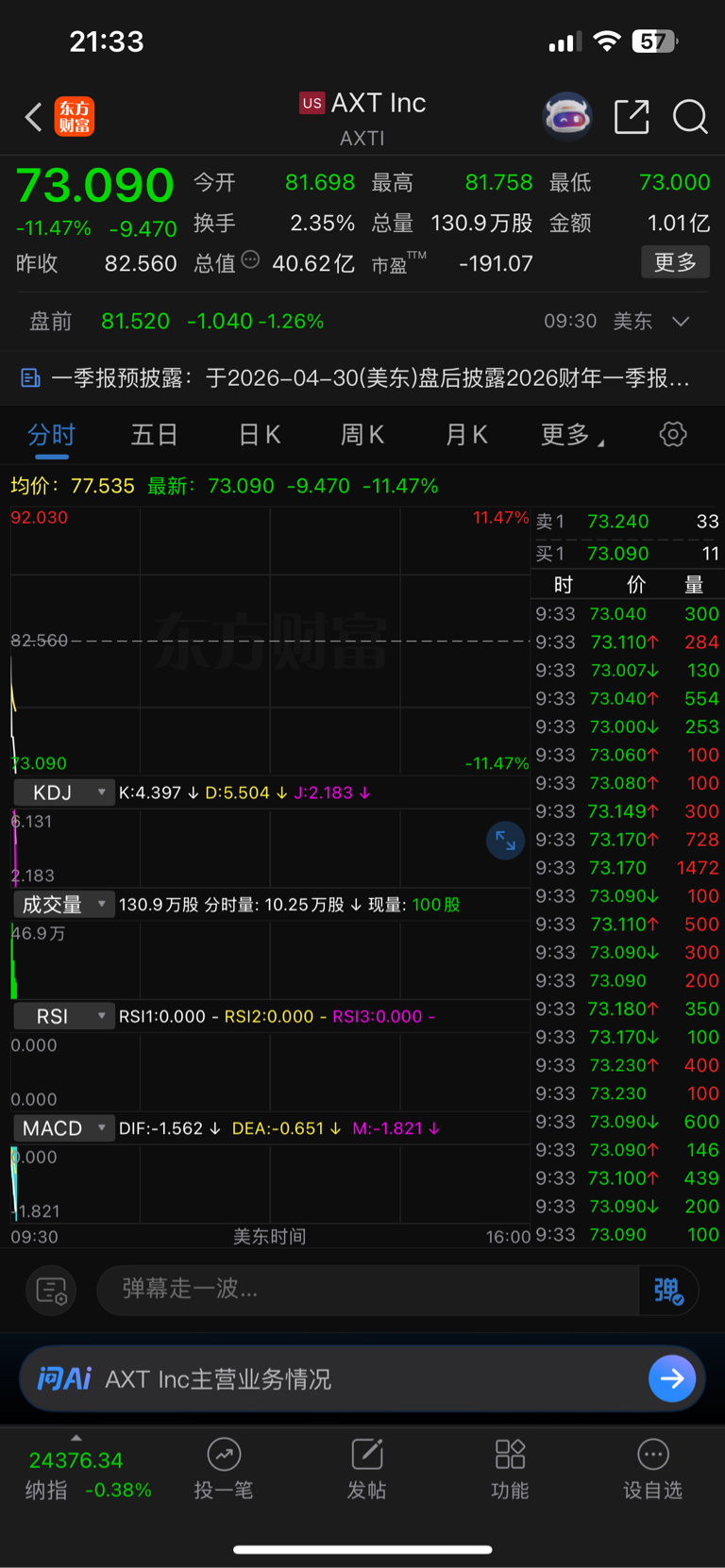Open the 成交量 indicator dropdown
Image resolution: width=725 pixels, height=1568 pixels.
click(63, 905)
